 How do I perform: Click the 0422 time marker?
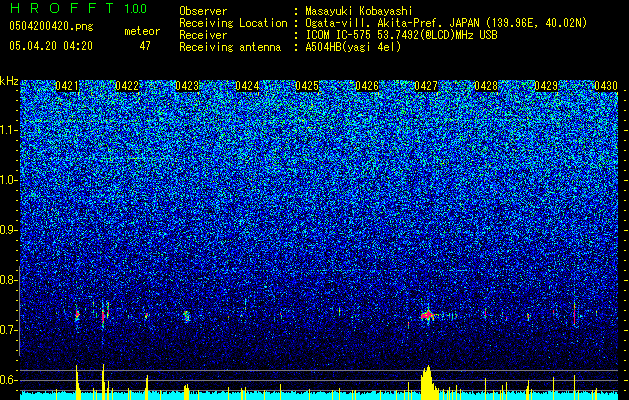click(x=127, y=86)
